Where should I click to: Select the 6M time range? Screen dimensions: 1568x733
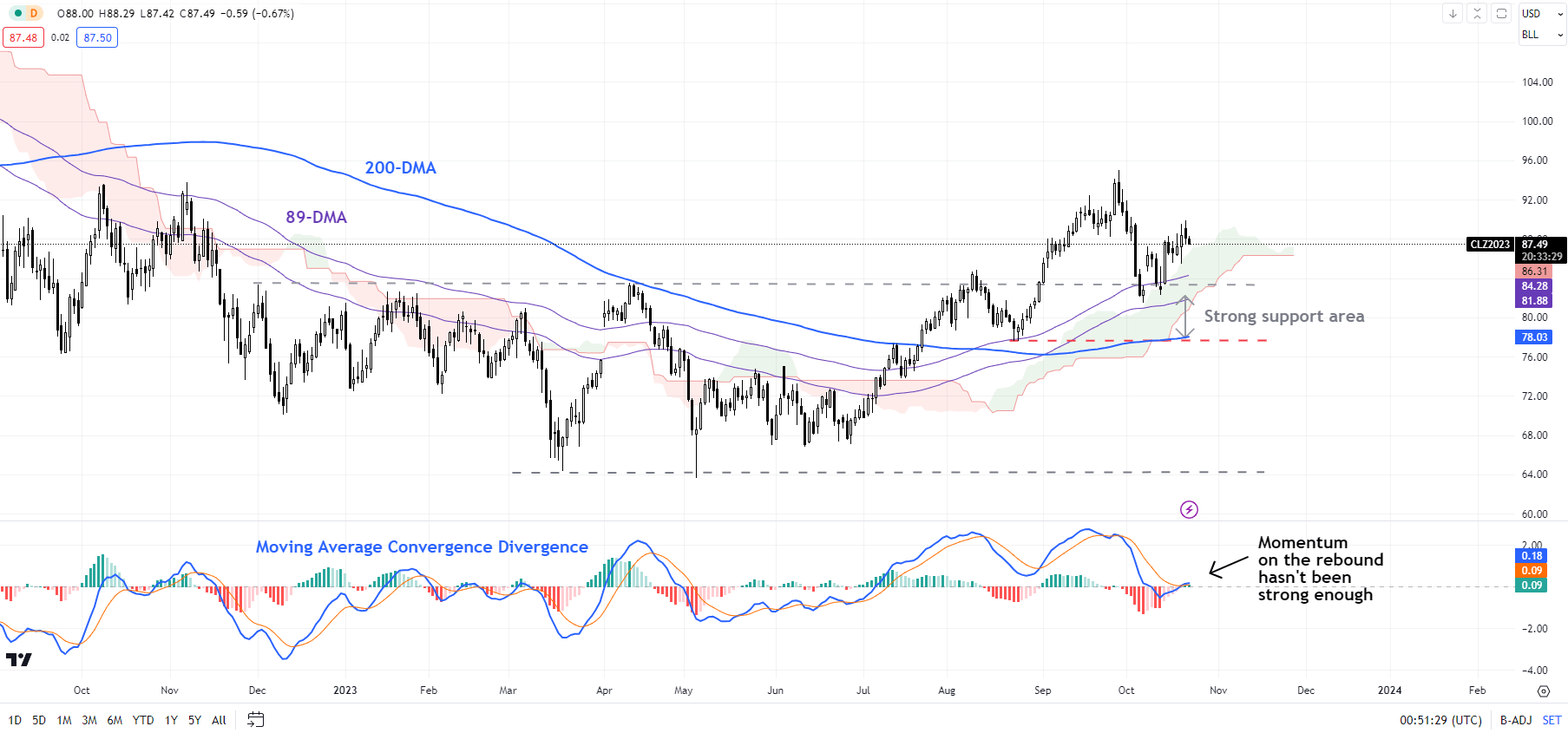coord(115,720)
